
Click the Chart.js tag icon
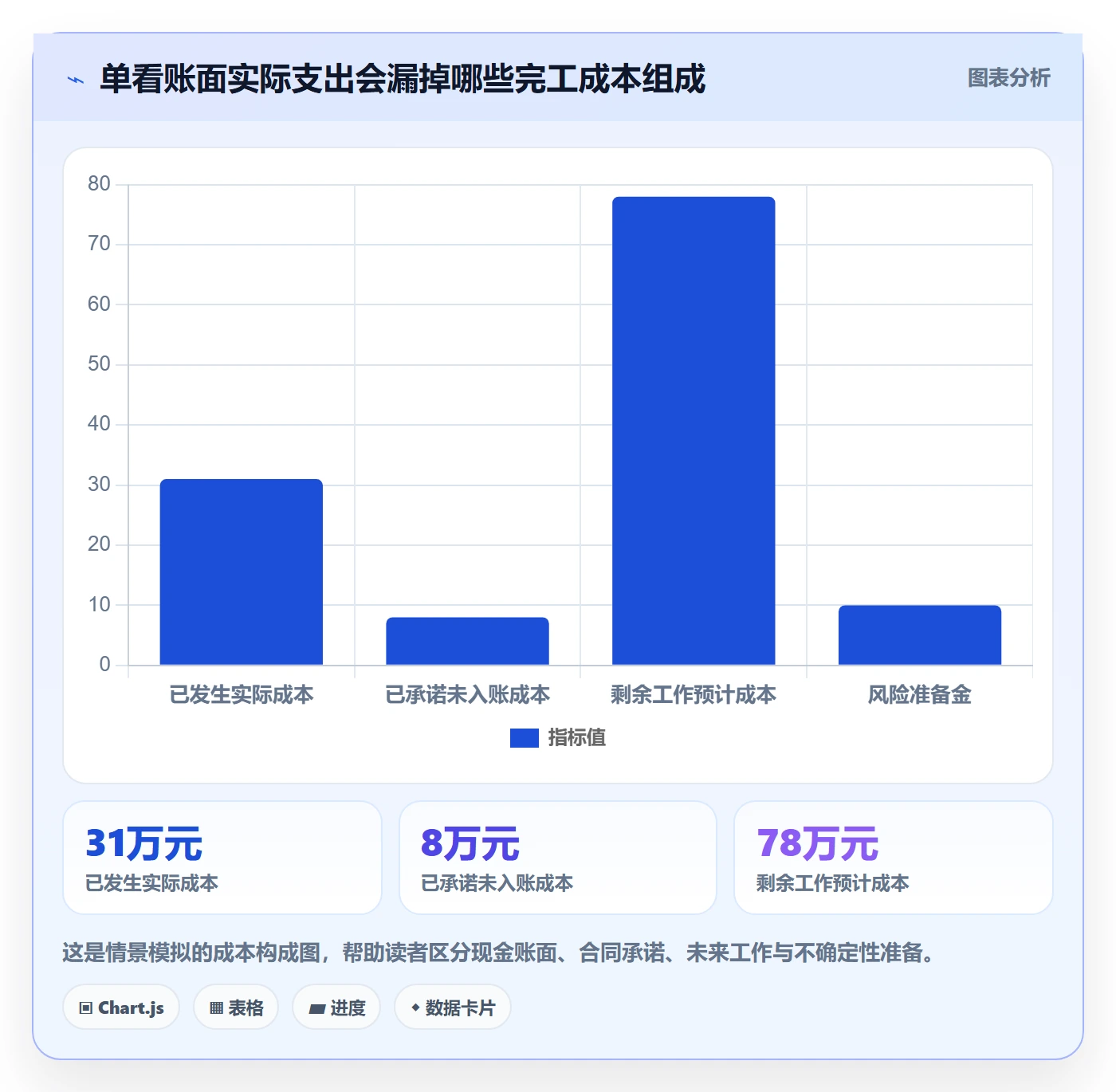(x=86, y=1008)
